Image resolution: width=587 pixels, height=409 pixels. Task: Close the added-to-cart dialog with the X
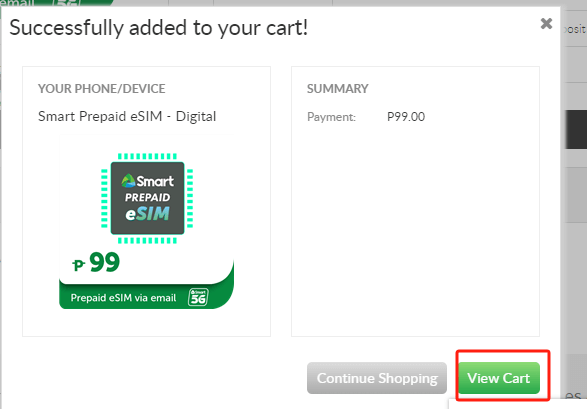(546, 24)
